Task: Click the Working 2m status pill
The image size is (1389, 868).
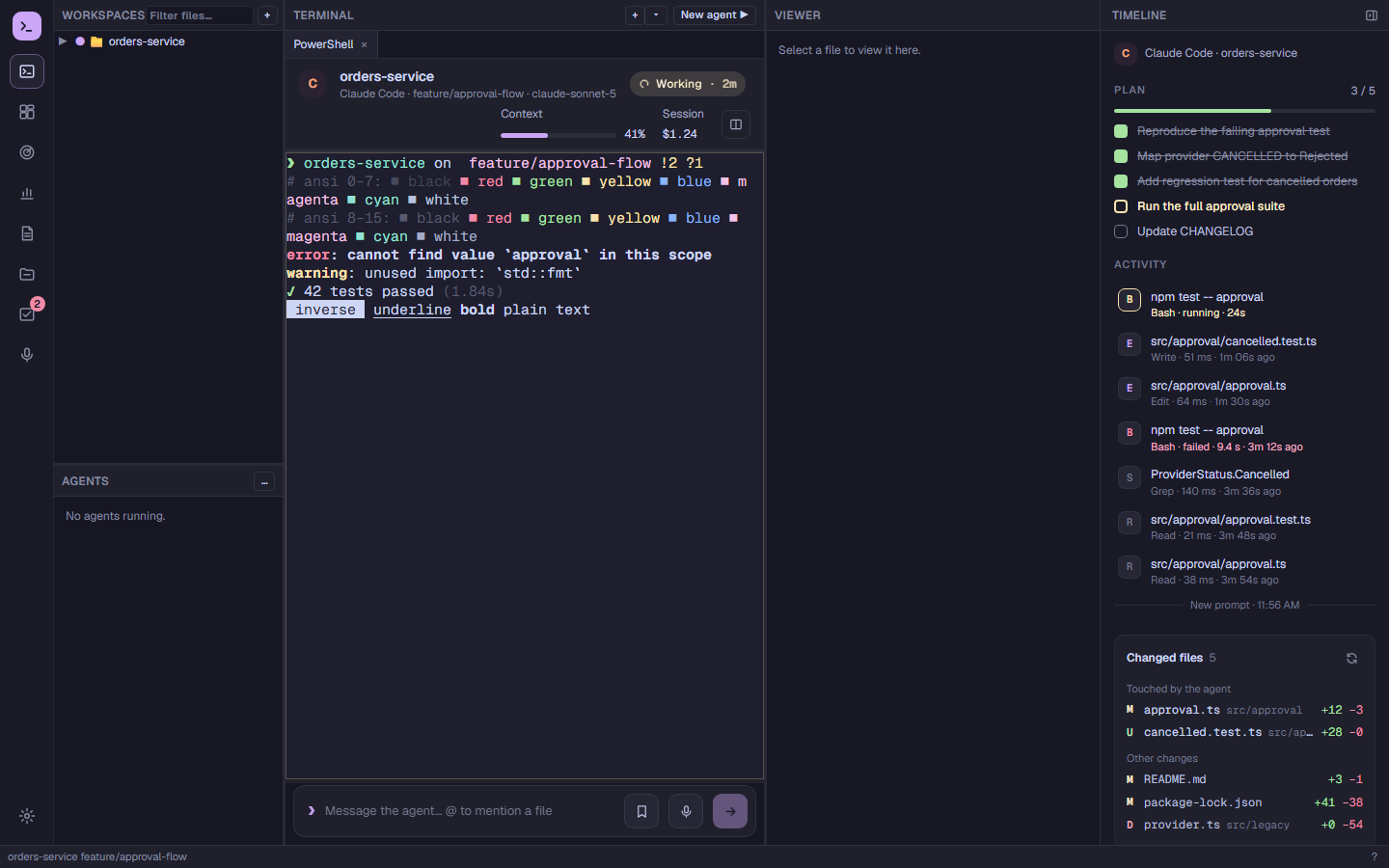Action: pyautogui.click(x=688, y=84)
